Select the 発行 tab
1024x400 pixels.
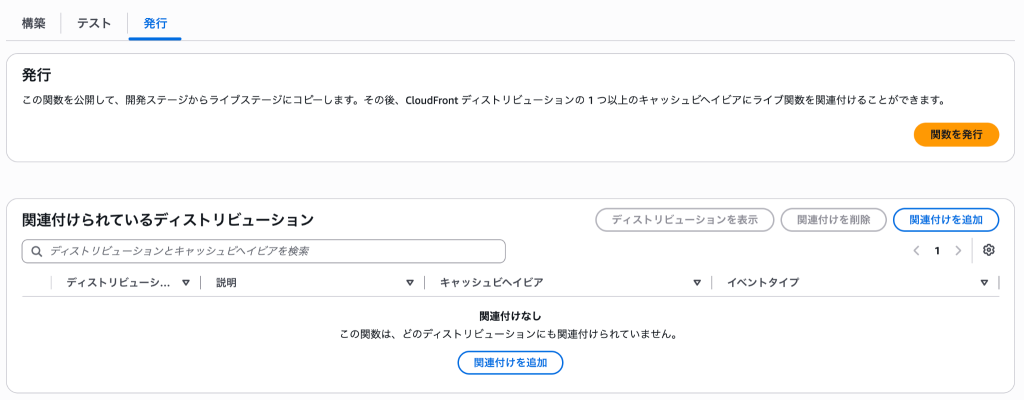pyautogui.click(x=155, y=24)
